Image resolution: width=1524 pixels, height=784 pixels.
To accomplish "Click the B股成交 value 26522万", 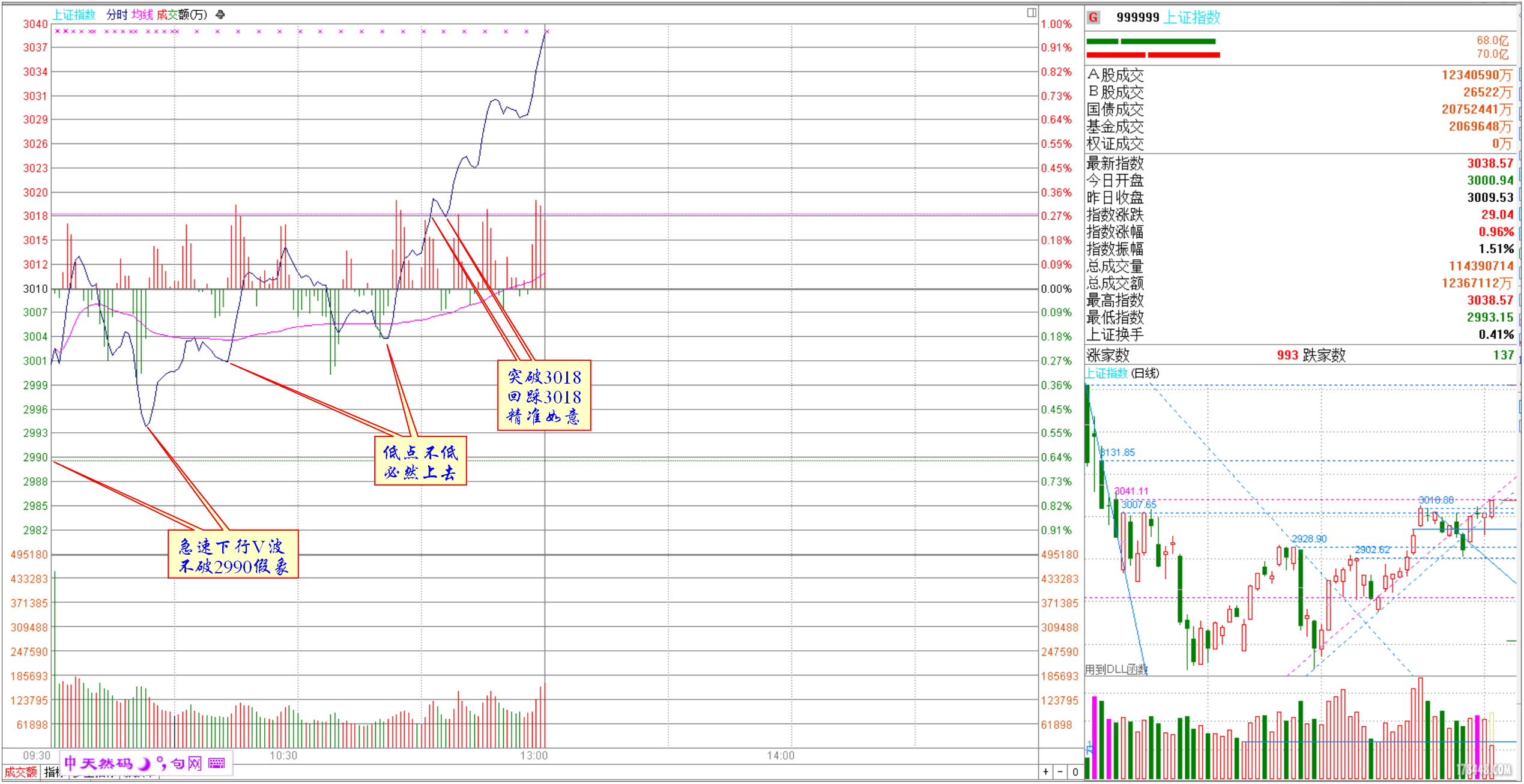I will [1487, 92].
